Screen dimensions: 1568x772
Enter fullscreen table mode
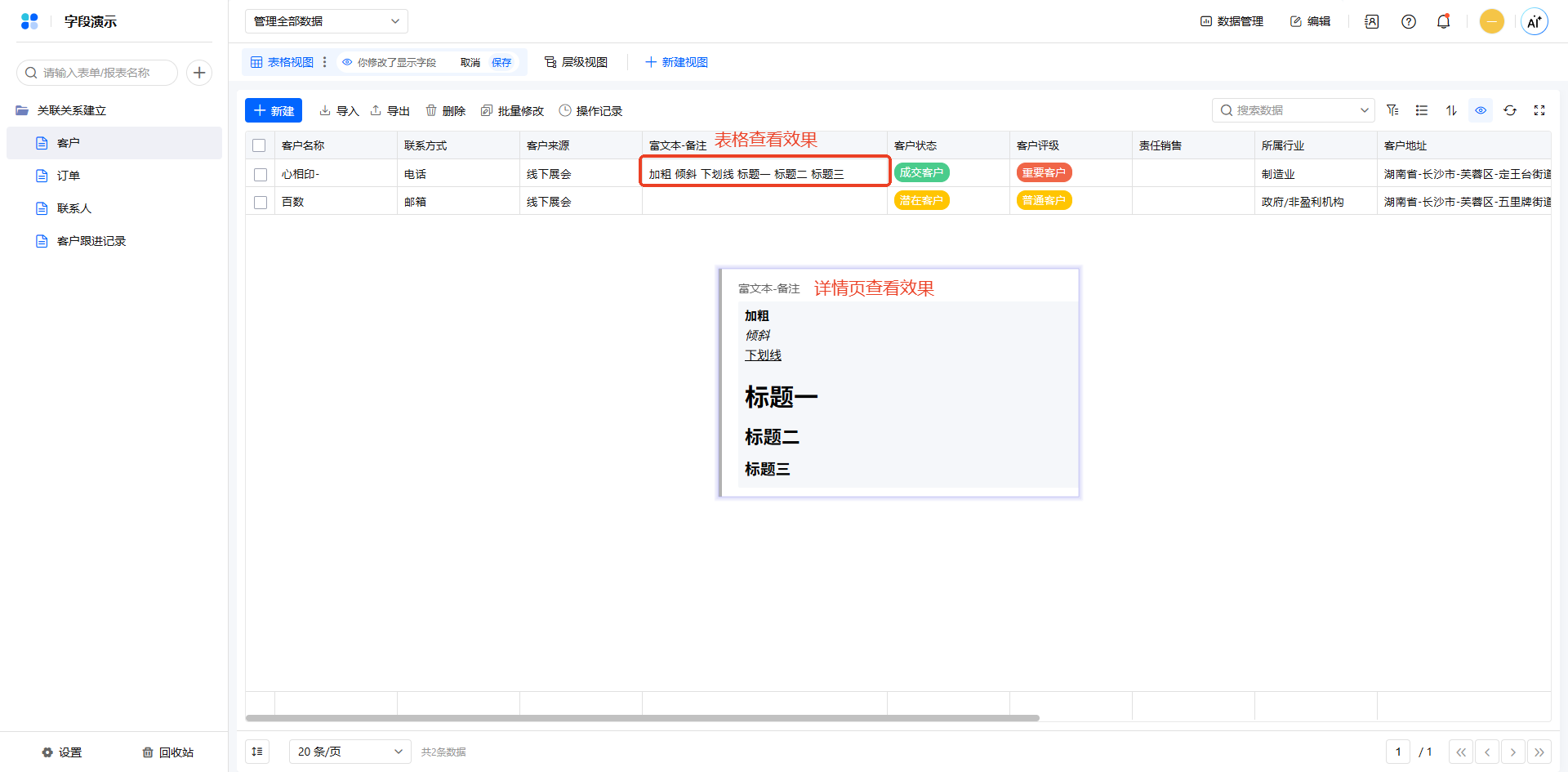(x=1539, y=110)
